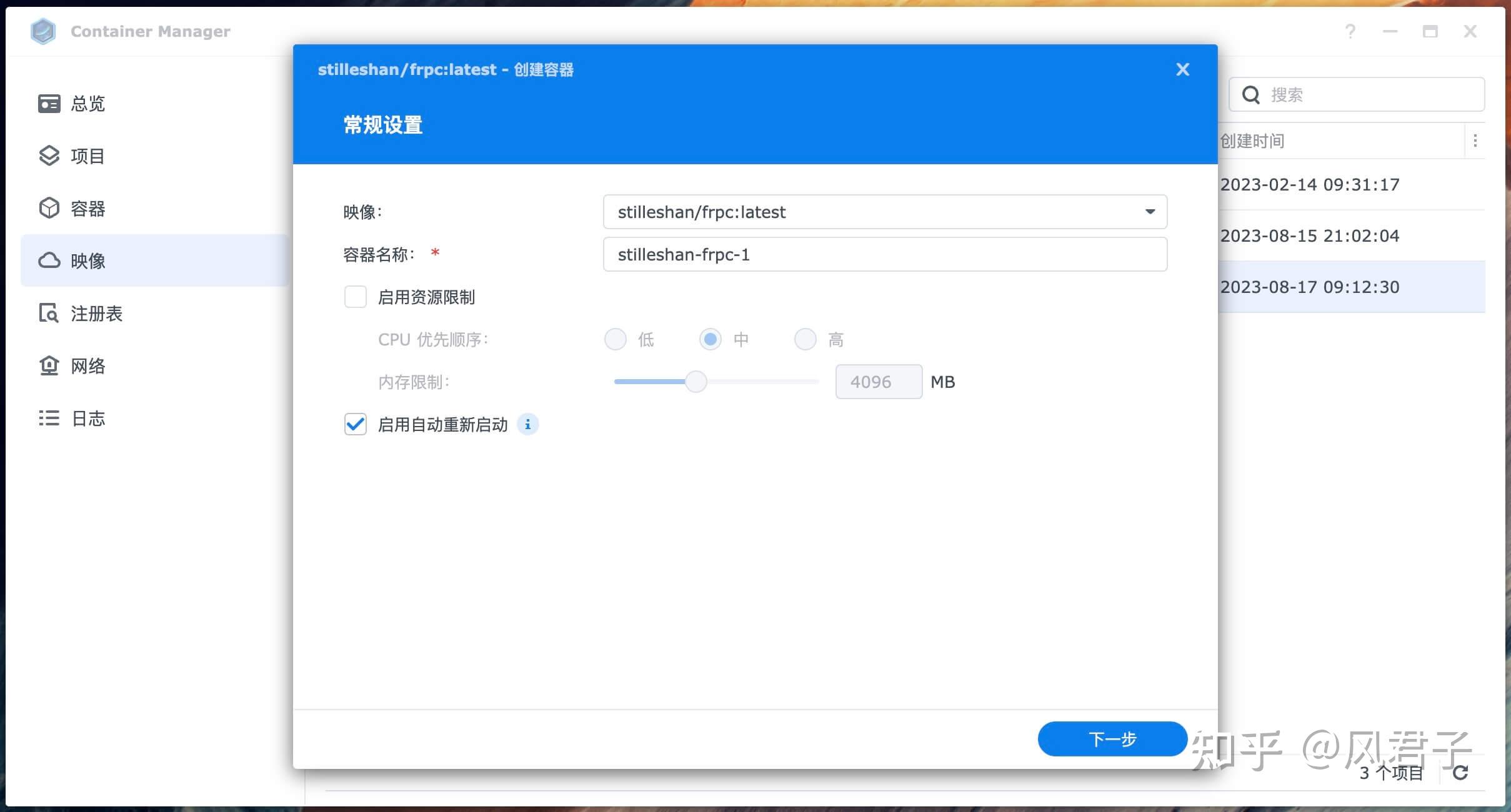Open the 注册表 registry panel
This screenshot has width=1511, height=812.
pos(96,313)
